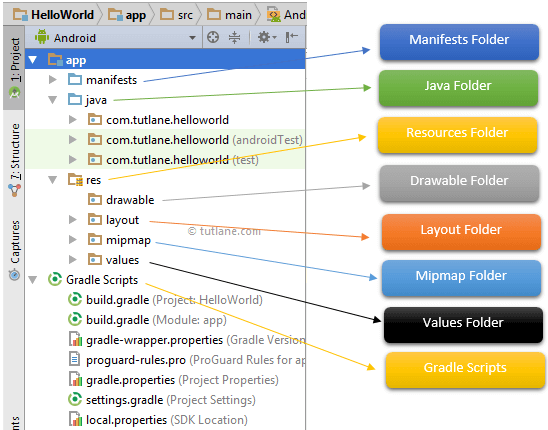Screen dimensions: 548x430
Task: Click the scroll from source target icon
Action: coord(213,37)
